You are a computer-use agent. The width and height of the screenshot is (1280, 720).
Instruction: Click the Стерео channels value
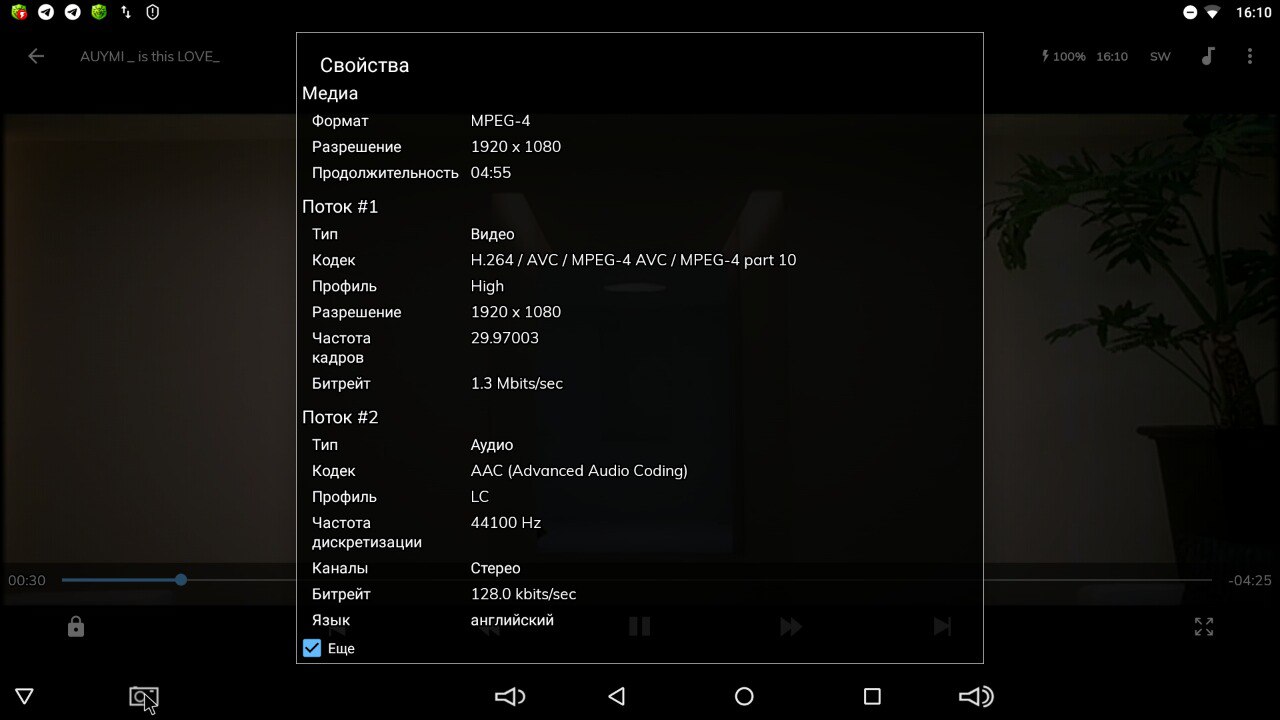496,568
